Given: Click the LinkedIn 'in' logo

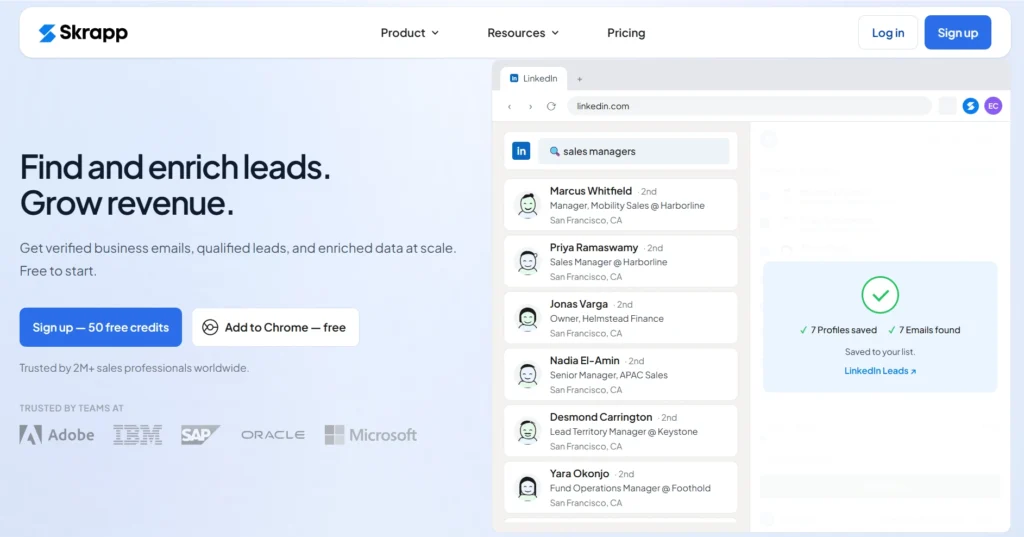Looking at the screenshot, I should (521, 151).
